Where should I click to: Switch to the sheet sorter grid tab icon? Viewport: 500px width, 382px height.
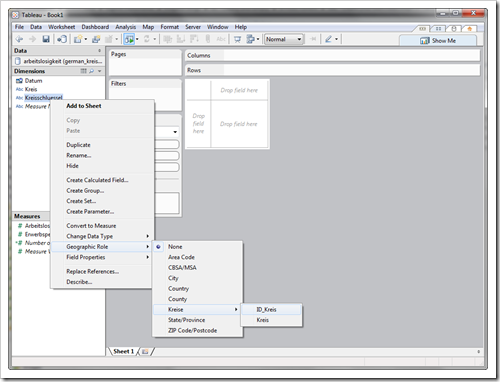[x=438, y=29]
